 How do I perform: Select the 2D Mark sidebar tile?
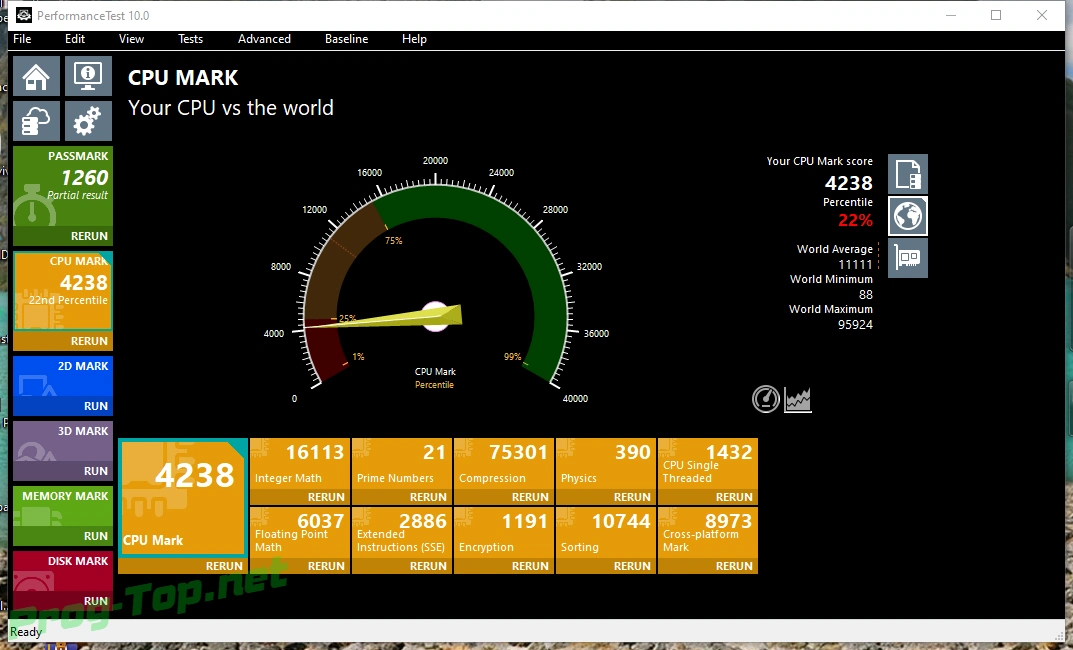63,376
